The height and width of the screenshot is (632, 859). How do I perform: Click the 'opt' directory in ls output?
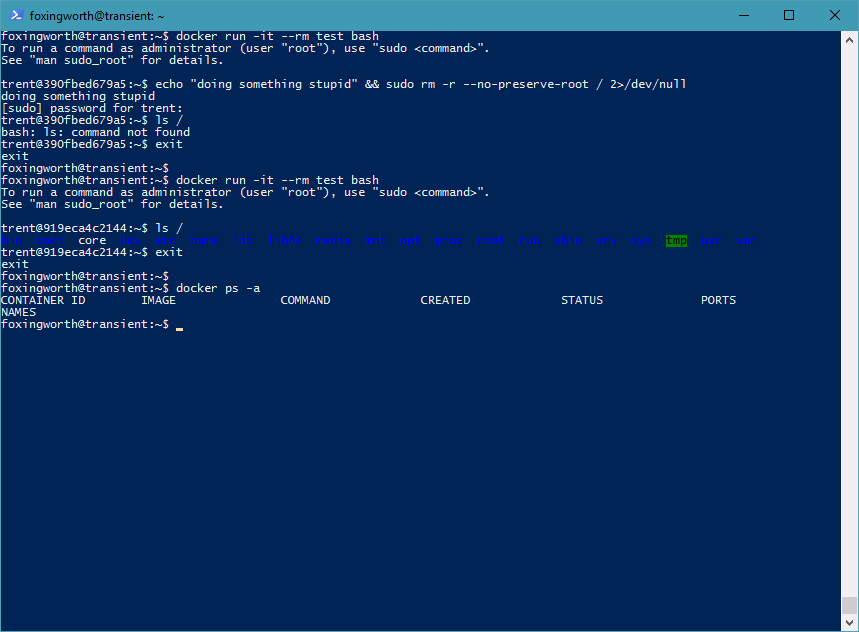click(410, 240)
